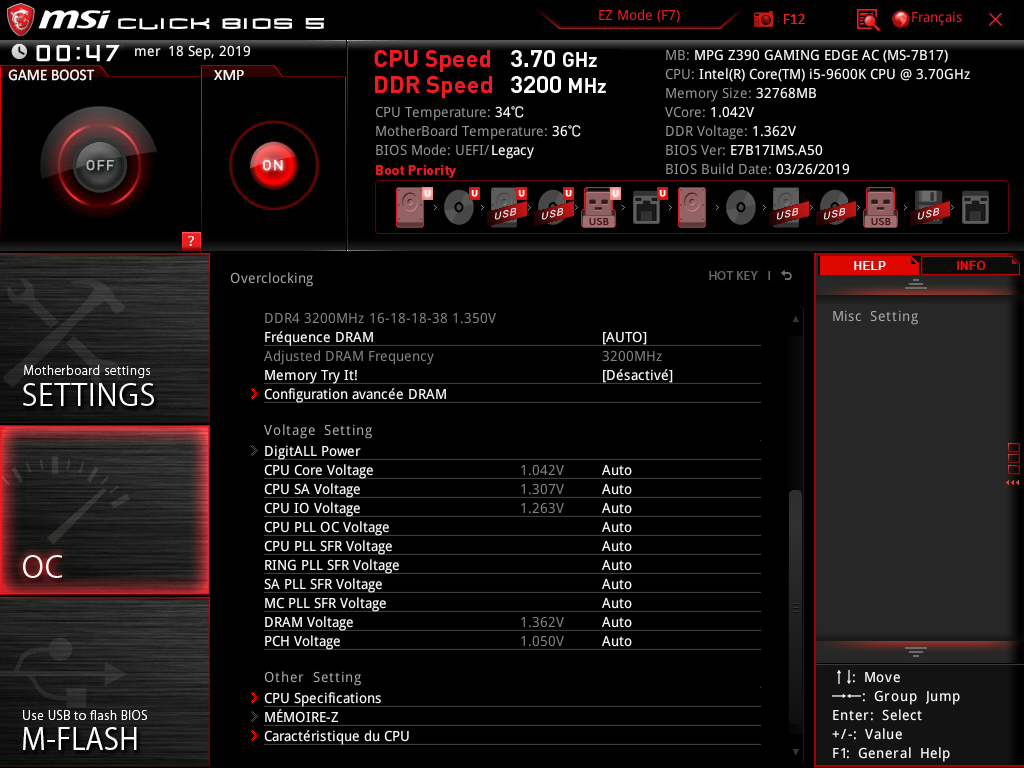
Task: Click the date 'mer 18 Sep, 2019'
Action: click(192, 52)
